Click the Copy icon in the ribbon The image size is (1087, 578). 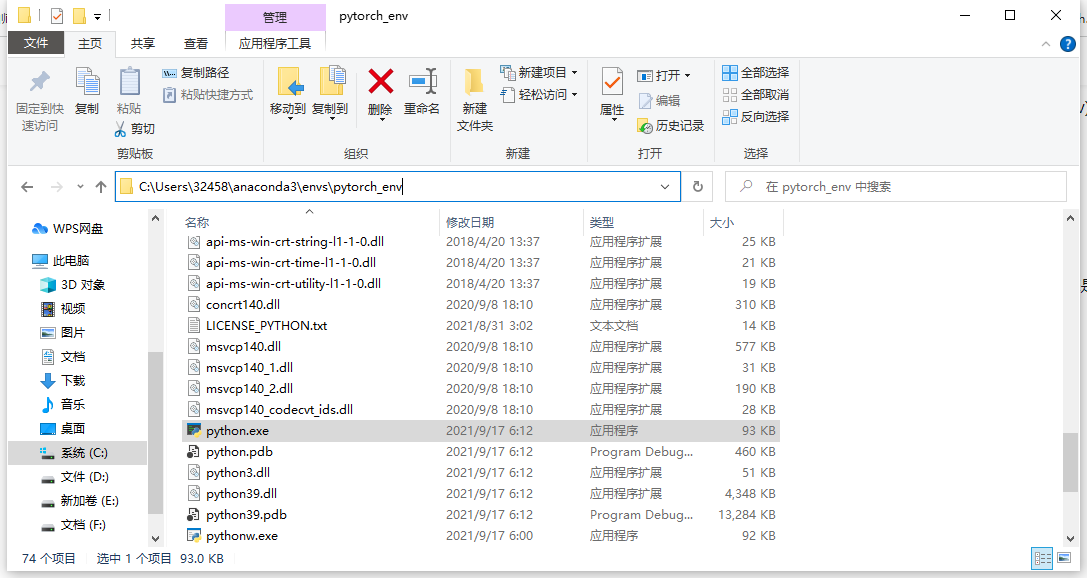[x=87, y=82]
